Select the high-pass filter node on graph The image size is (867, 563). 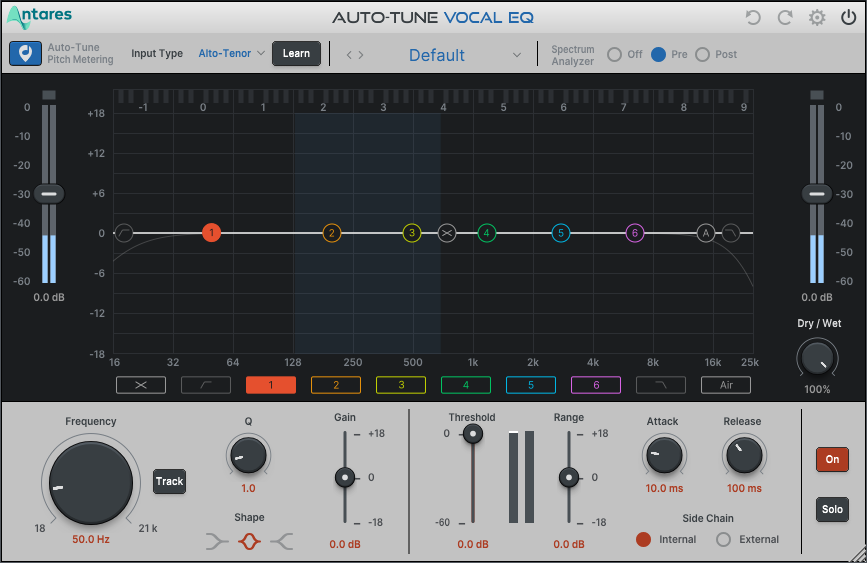pos(124,233)
